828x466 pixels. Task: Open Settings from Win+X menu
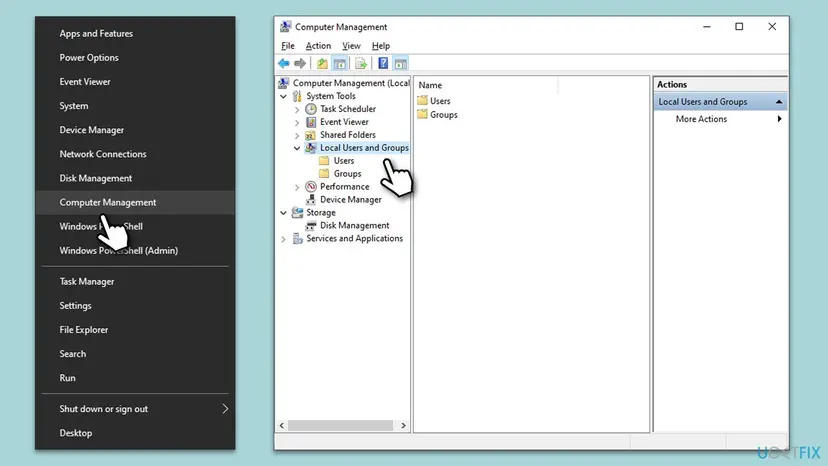(x=135, y=306)
